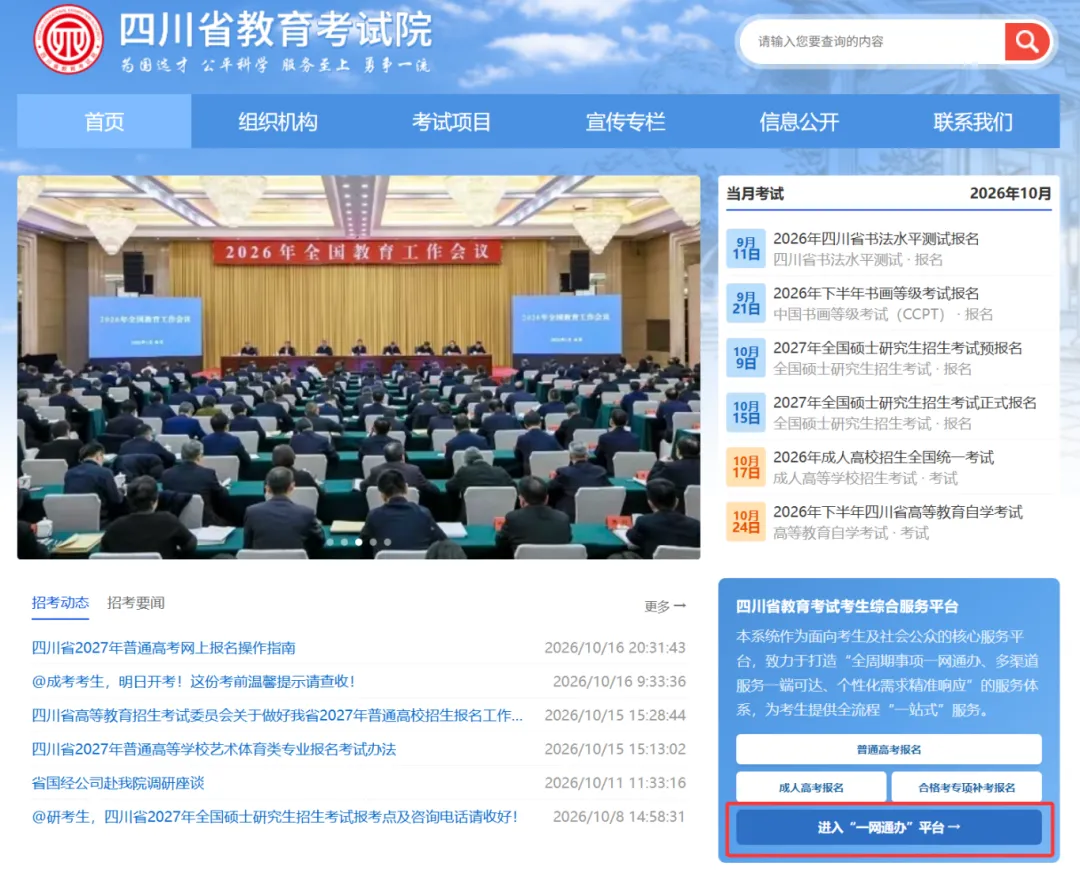Image resolution: width=1080 pixels, height=870 pixels.
Task: Open the 宣传专栏 navigation menu
Action: [625, 121]
